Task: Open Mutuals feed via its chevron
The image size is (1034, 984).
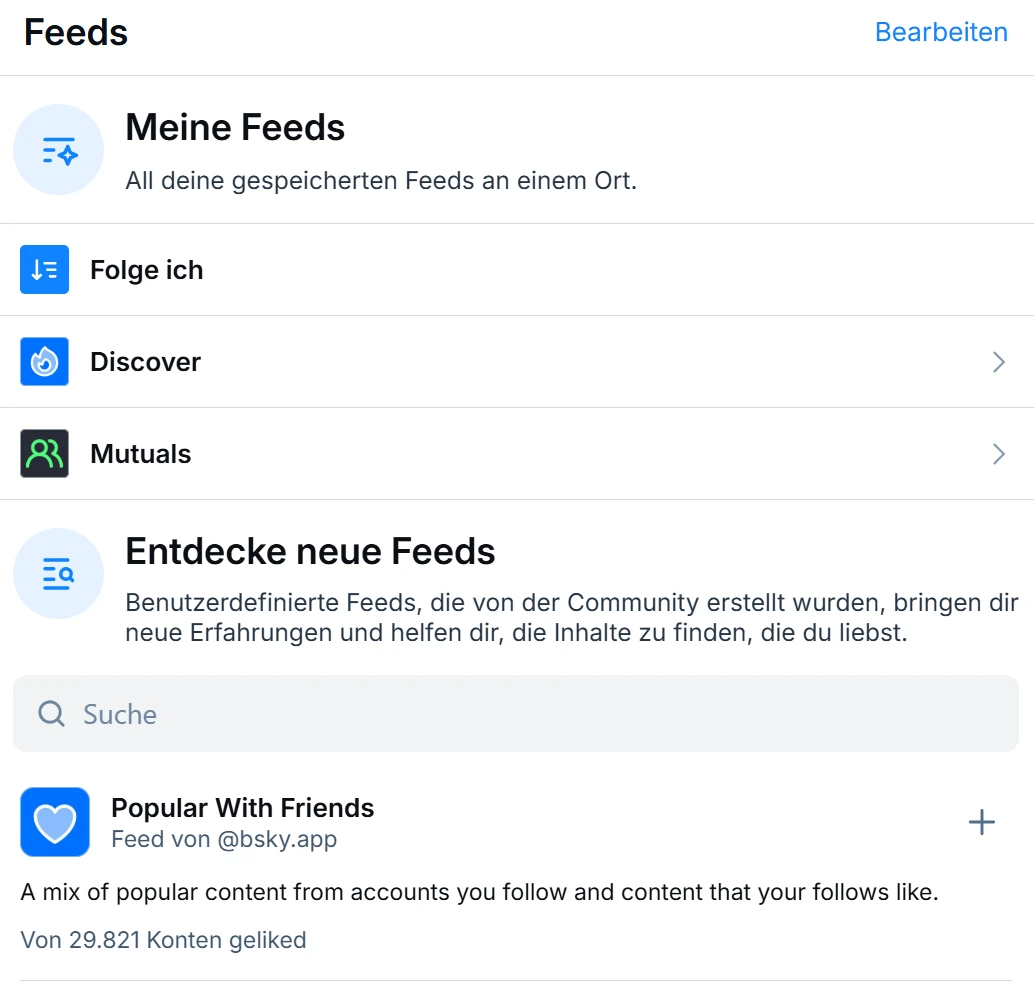Action: [x=998, y=454]
